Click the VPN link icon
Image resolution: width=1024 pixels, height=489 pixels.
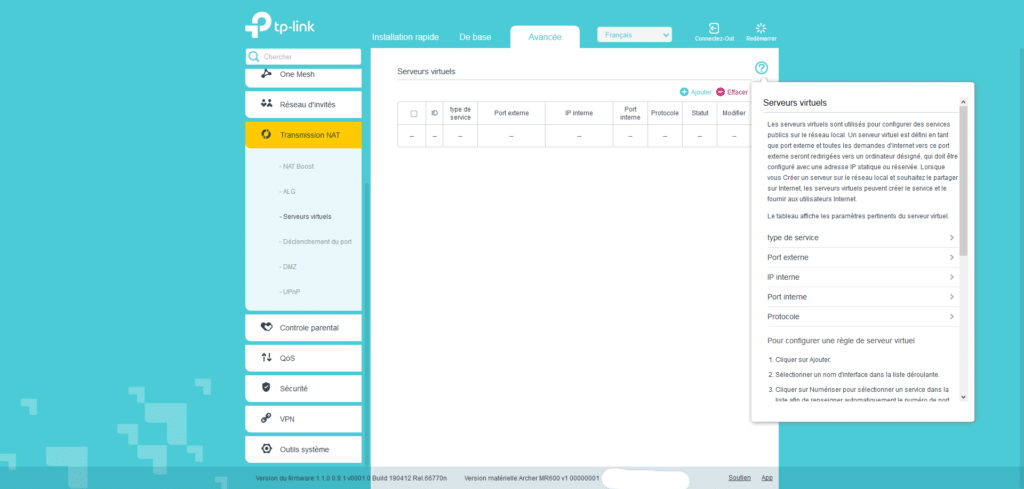[266, 418]
